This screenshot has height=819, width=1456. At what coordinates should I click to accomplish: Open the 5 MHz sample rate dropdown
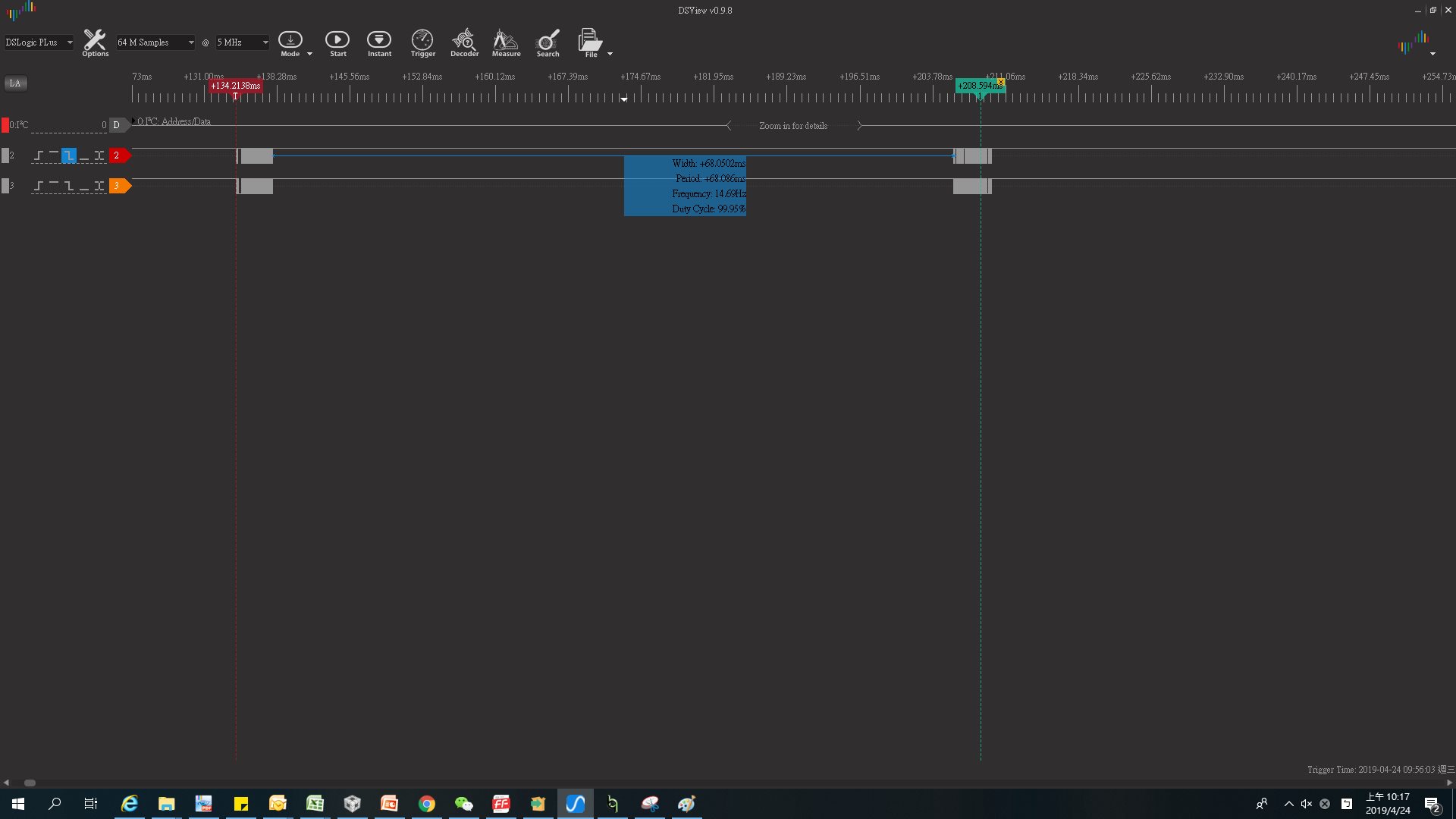pos(243,42)
